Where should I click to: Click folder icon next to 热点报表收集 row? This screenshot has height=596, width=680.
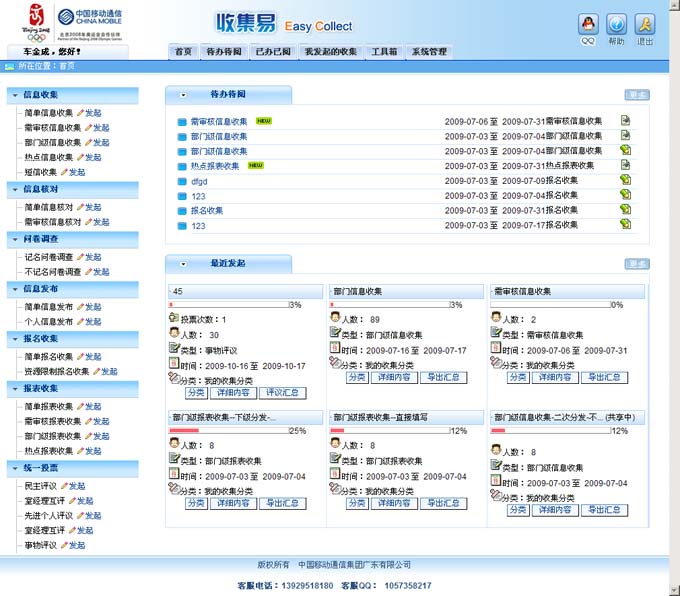pos(182,167)
